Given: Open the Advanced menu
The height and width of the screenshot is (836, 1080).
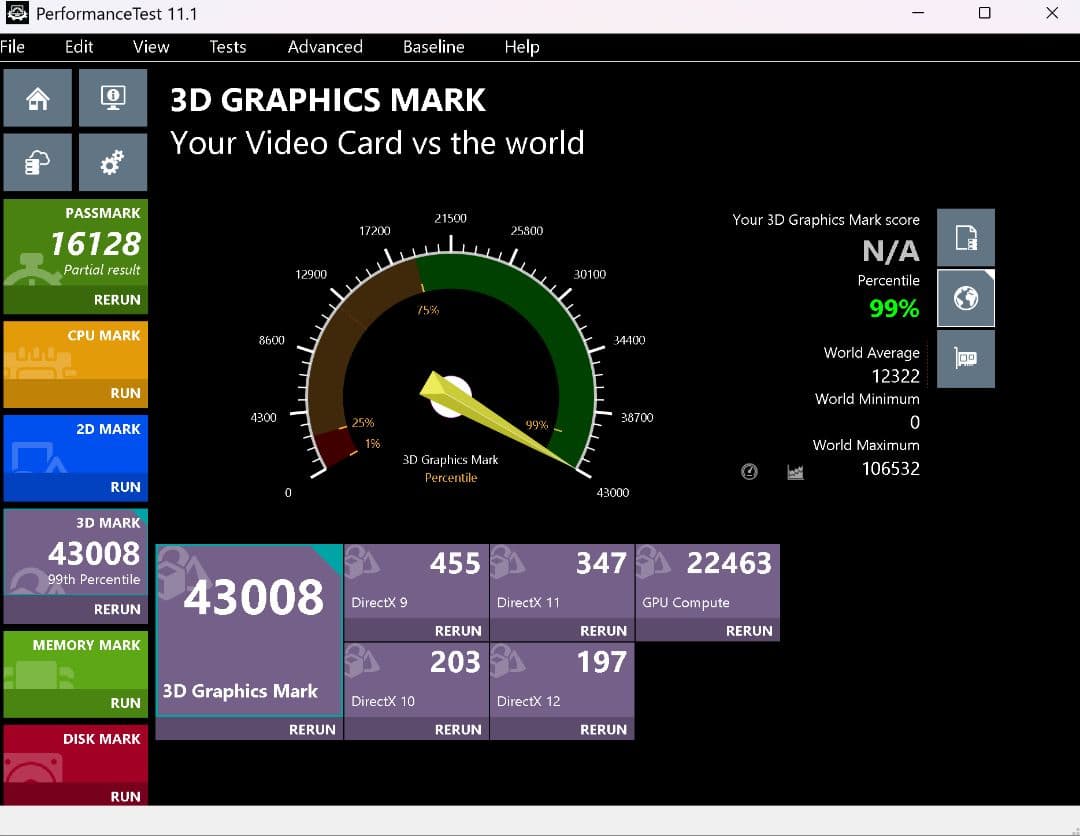Looking at the screenshot, I should coord(325,47).
